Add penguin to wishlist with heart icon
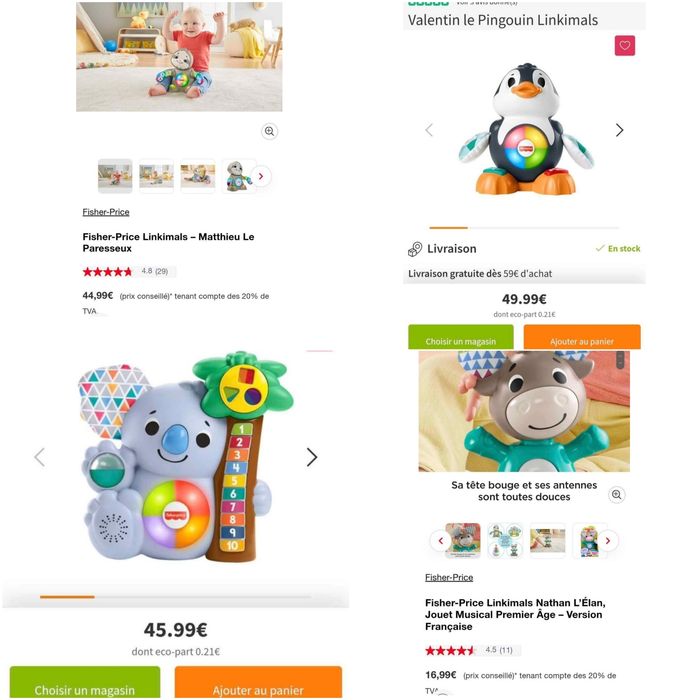 (x=625, y=46)
